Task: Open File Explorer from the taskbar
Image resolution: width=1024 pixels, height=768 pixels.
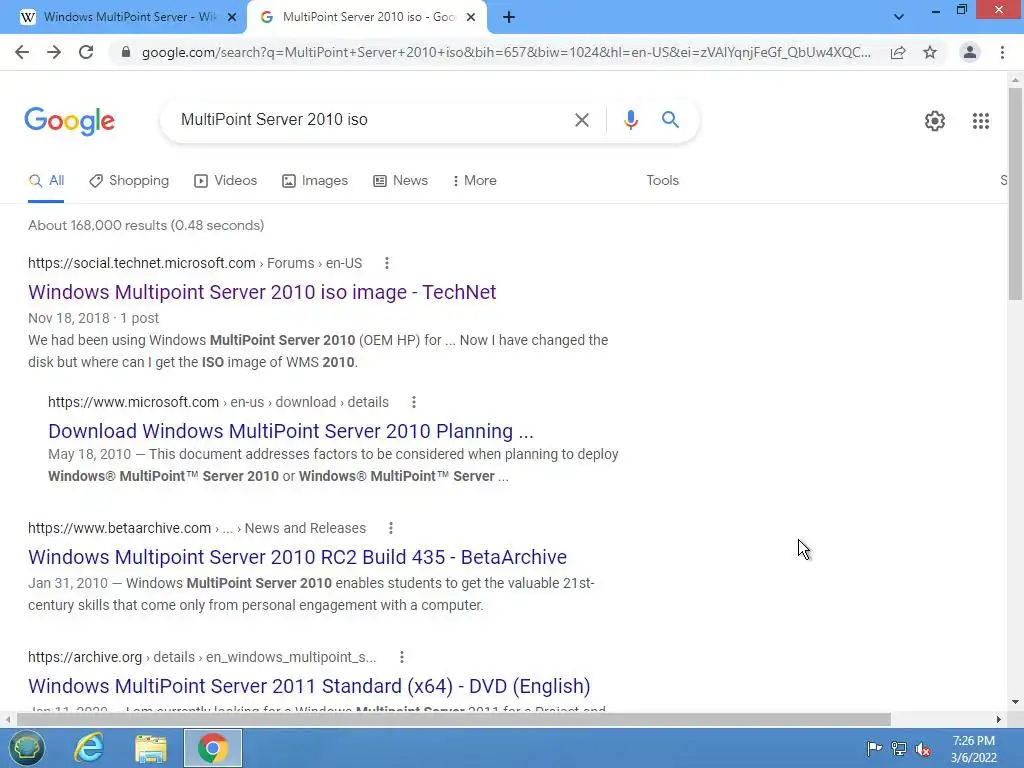Action: click(151, 748)
